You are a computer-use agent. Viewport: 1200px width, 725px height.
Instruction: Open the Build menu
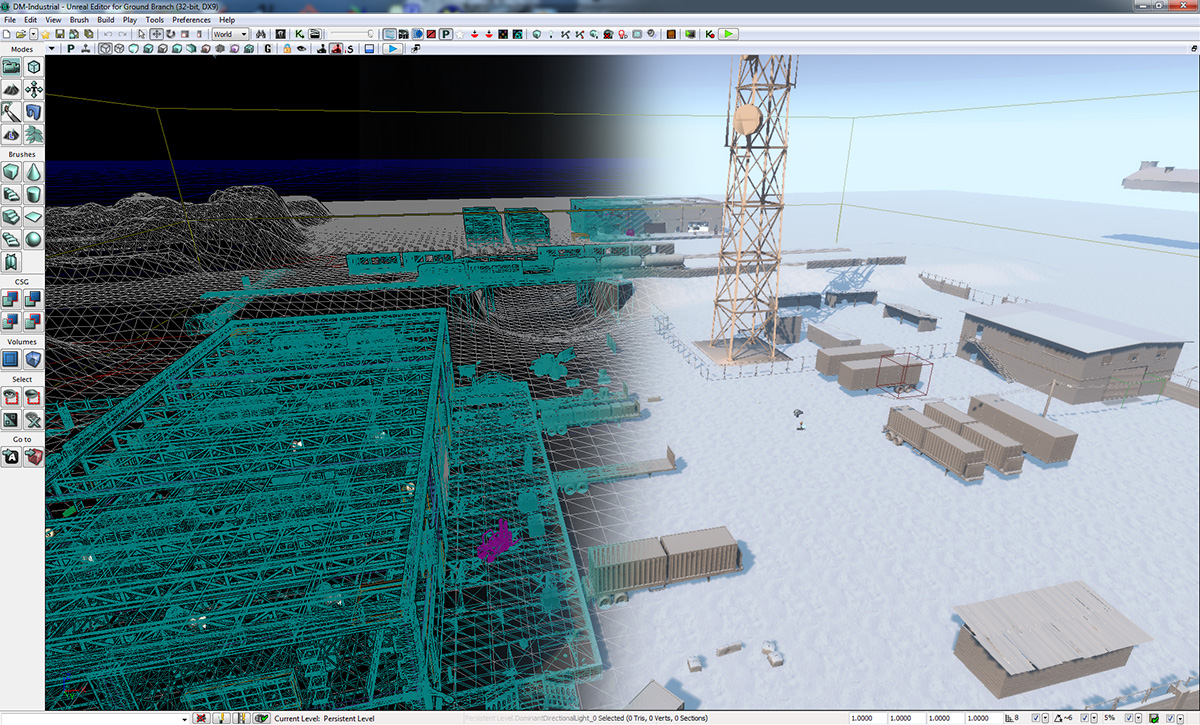click(x=105, y=19)
